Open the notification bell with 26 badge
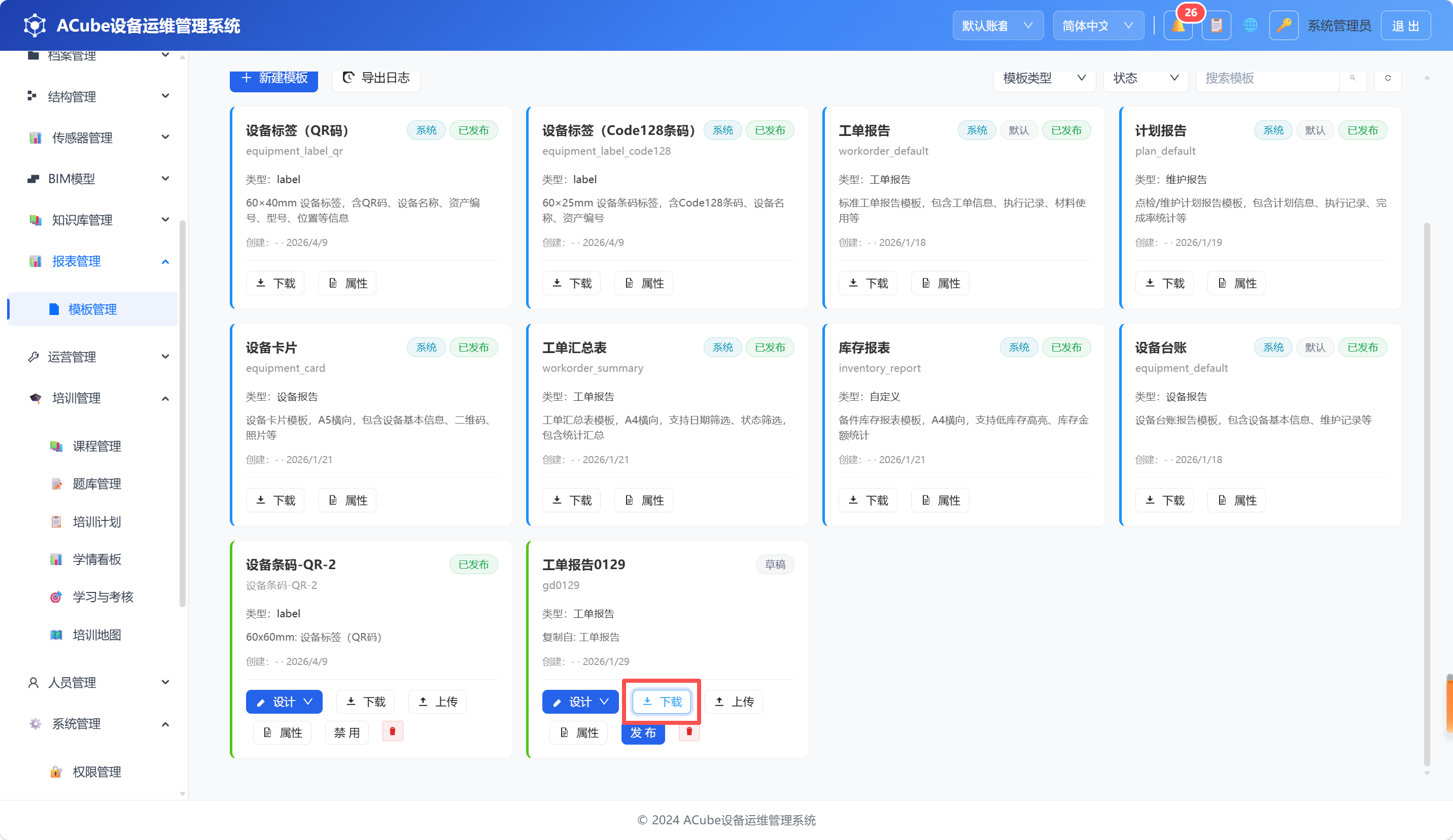Viewport: 1453px width, 840px height. tap(1178, 26)
